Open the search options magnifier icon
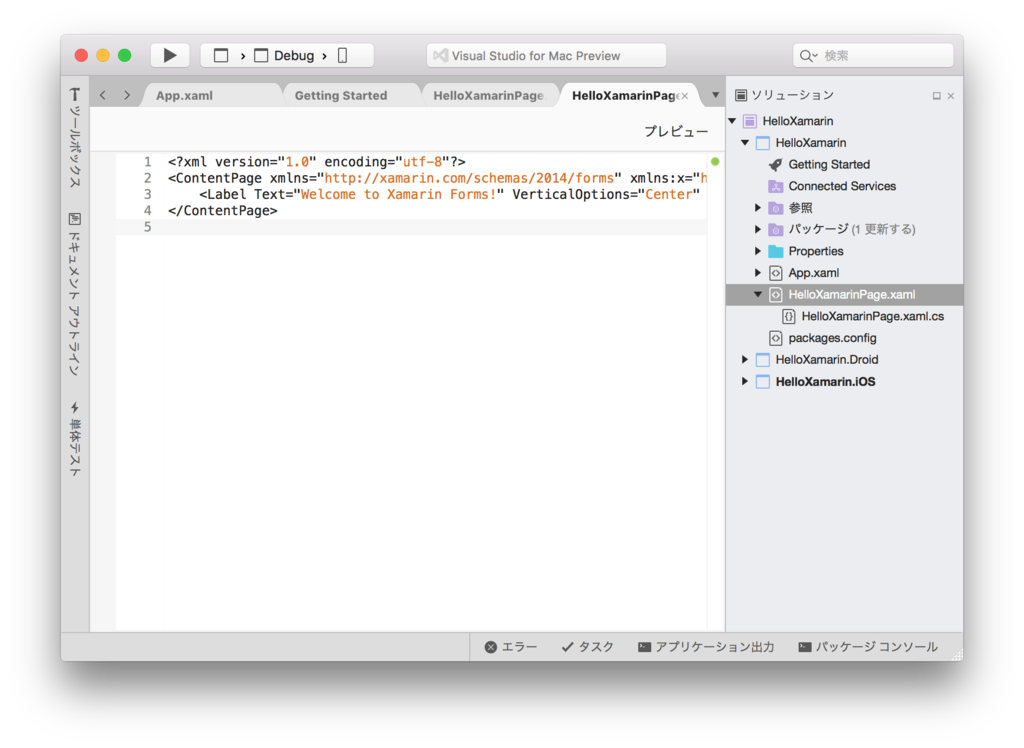Image resolution: width=1024 pixels, height=748 pixels. [x=808, y=56]
